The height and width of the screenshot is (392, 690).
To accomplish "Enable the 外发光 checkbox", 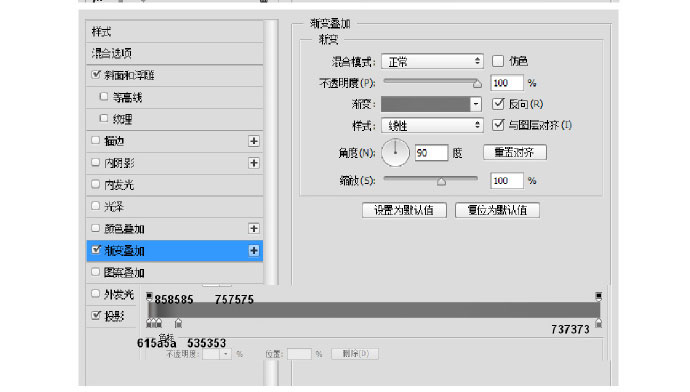I will pos(95,293).
